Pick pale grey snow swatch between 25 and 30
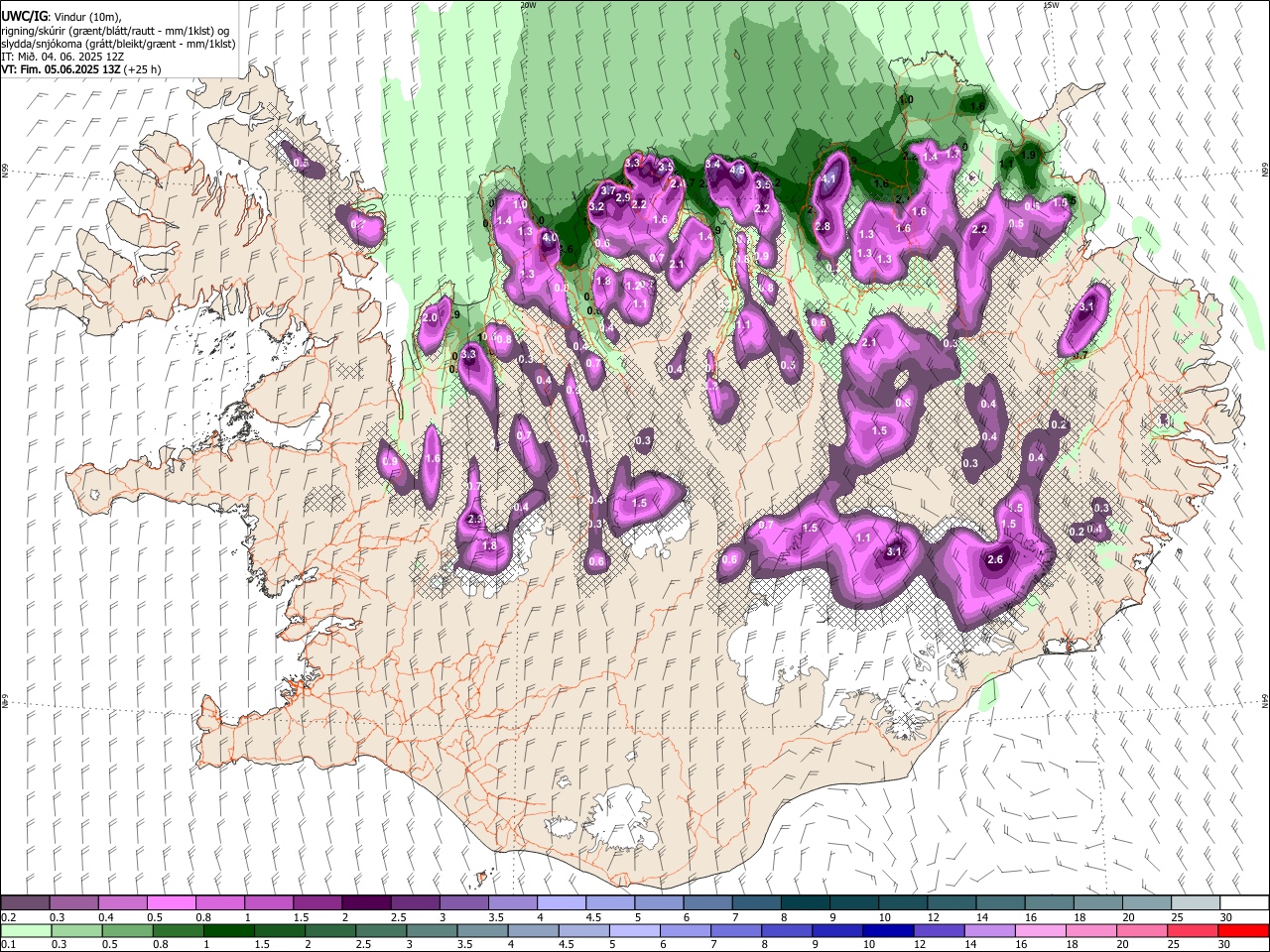 pos(1195,902)
